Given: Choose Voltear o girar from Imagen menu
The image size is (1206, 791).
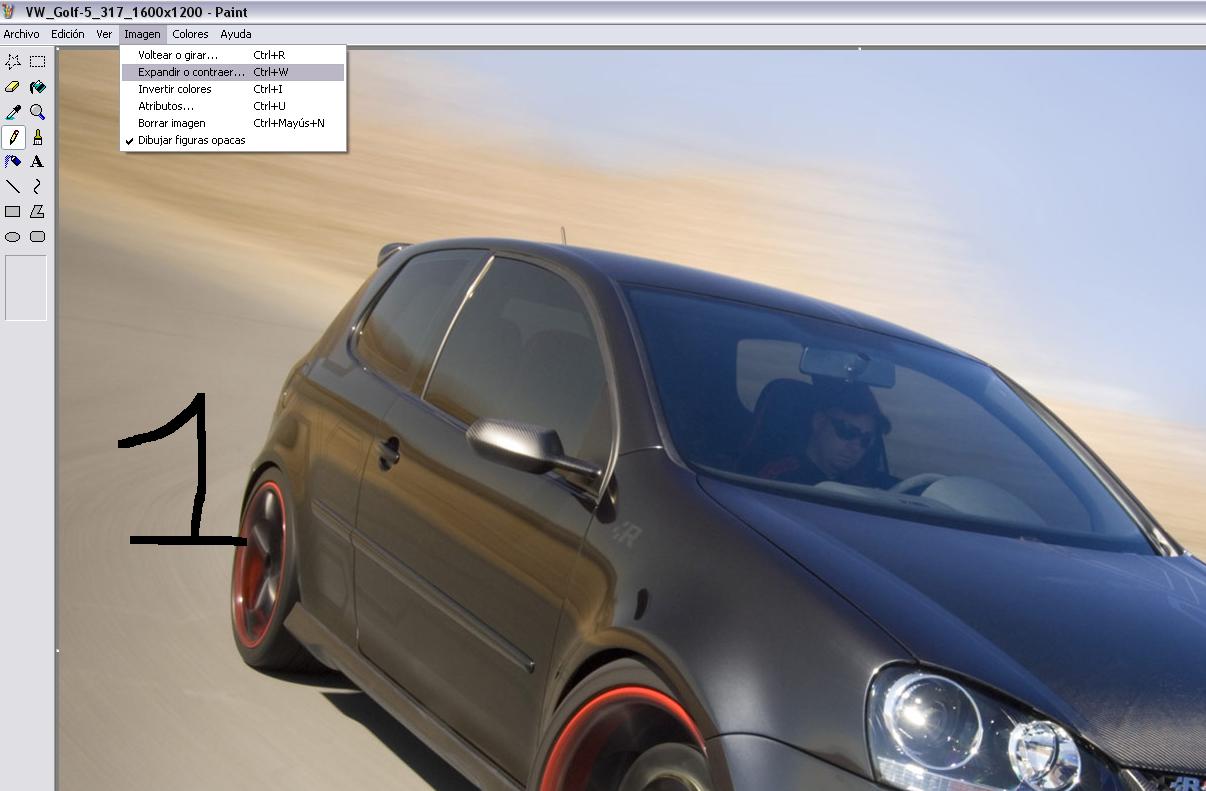Looking at the screenshot, I should tap(233, 55).
